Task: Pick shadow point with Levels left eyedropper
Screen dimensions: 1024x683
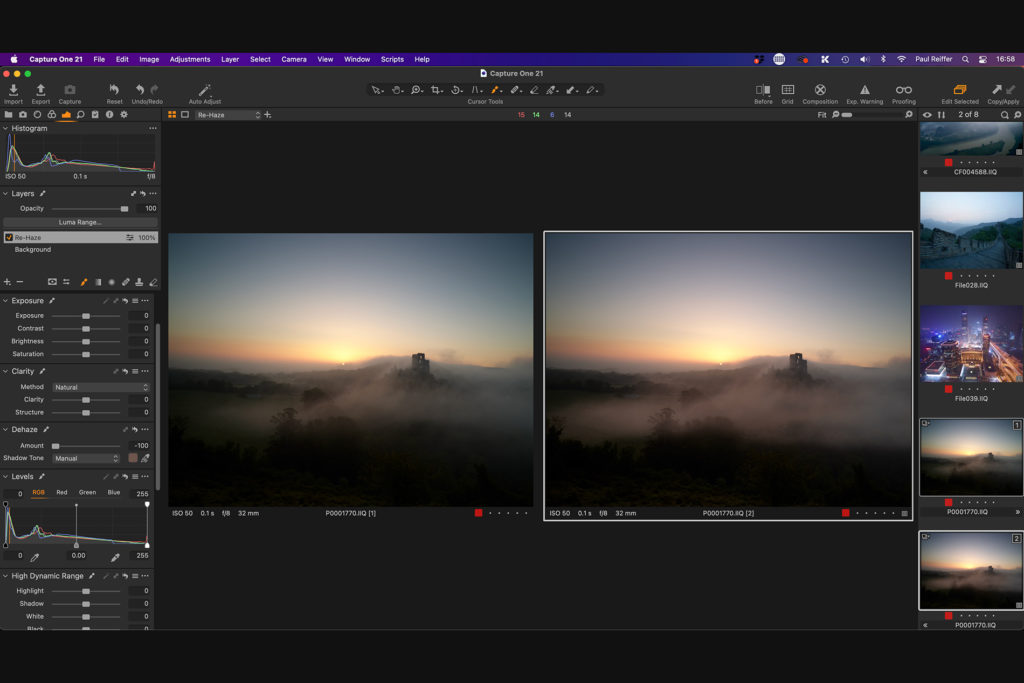Action: pos(35,557)
